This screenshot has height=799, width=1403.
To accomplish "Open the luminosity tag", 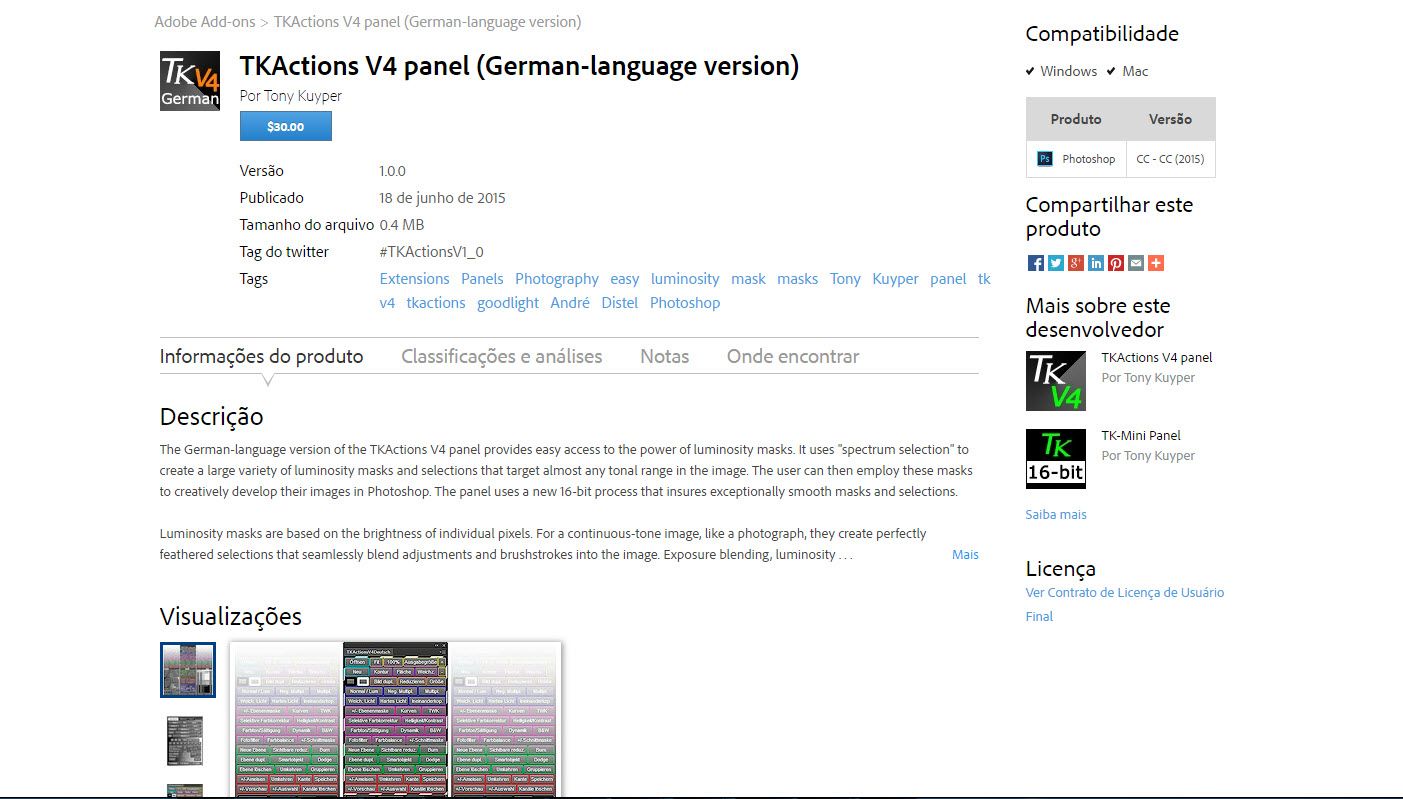I will [x=685, y=279].
